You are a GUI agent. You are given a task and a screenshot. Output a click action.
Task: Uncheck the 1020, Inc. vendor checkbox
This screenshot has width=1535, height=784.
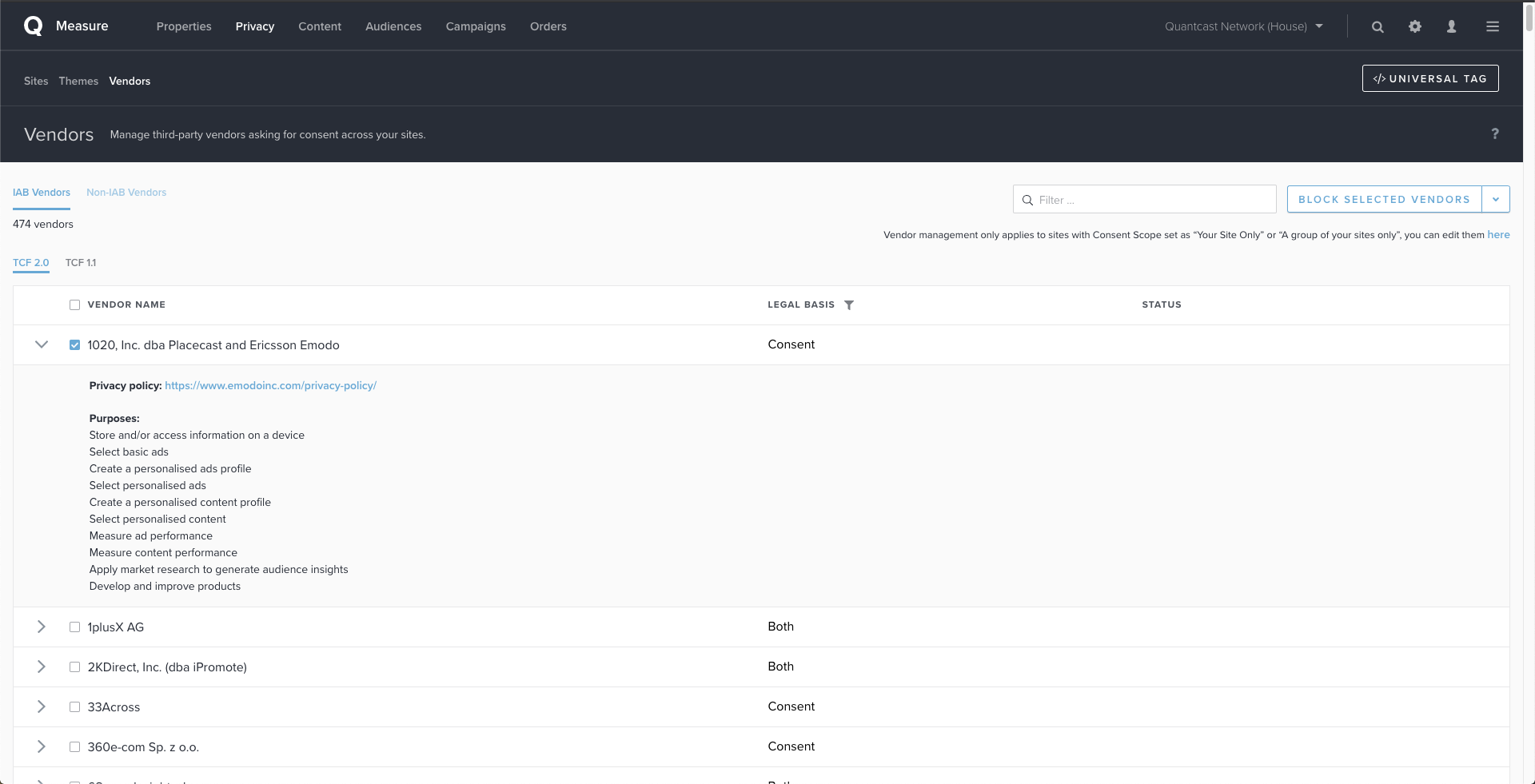74,345
